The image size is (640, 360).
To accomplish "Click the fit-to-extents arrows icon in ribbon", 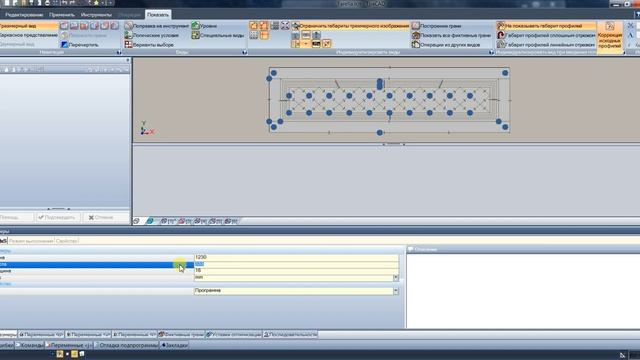I will [285, 26].
